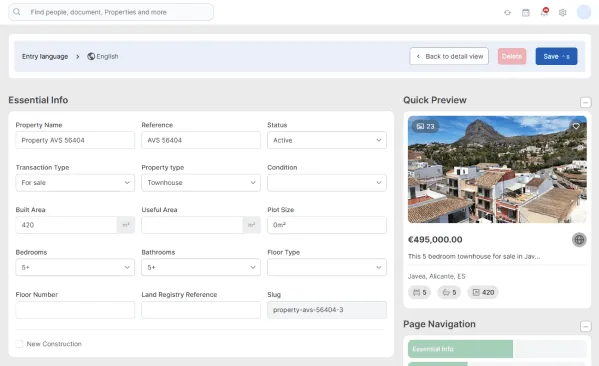Click the Floor Number input field
The image size is (599, 366).
[75, 310]
